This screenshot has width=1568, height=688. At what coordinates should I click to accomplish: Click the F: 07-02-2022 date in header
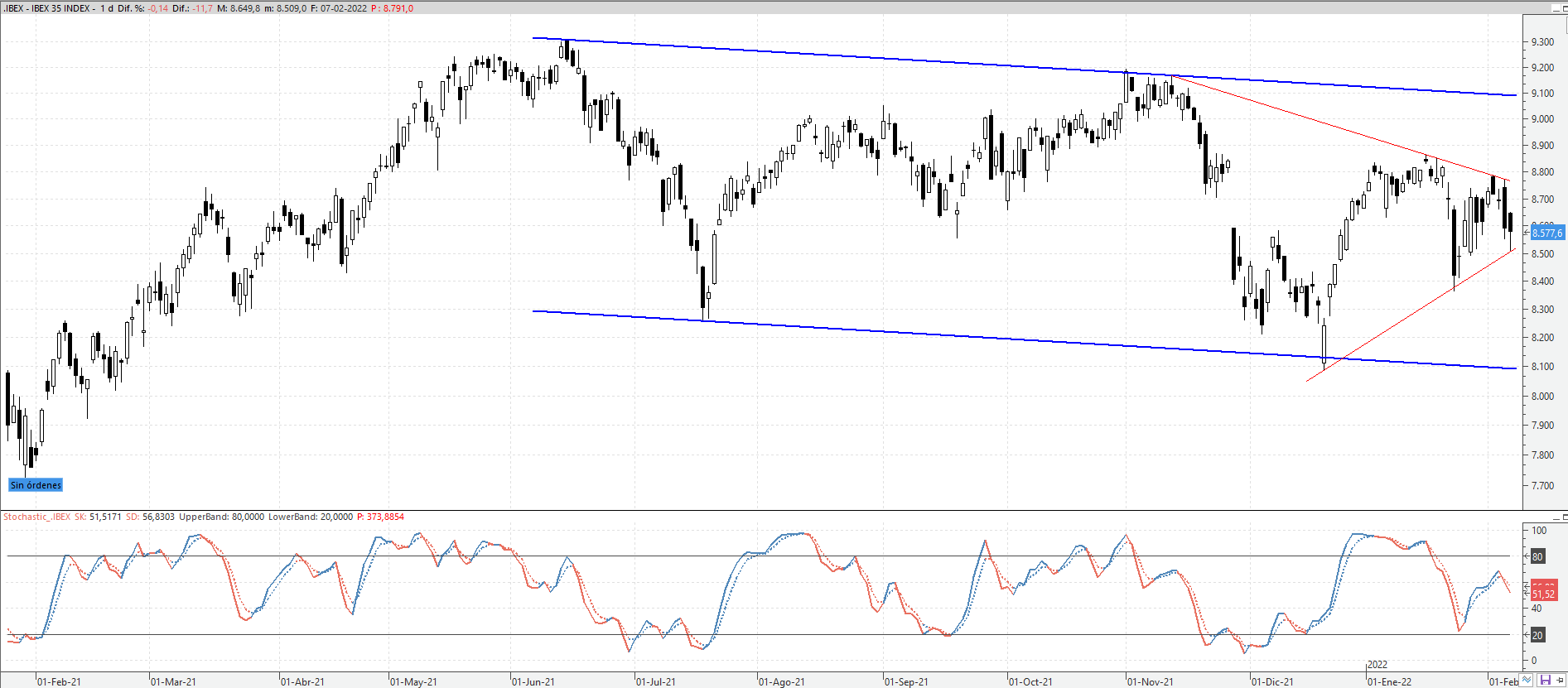click(x=339, y=8)
